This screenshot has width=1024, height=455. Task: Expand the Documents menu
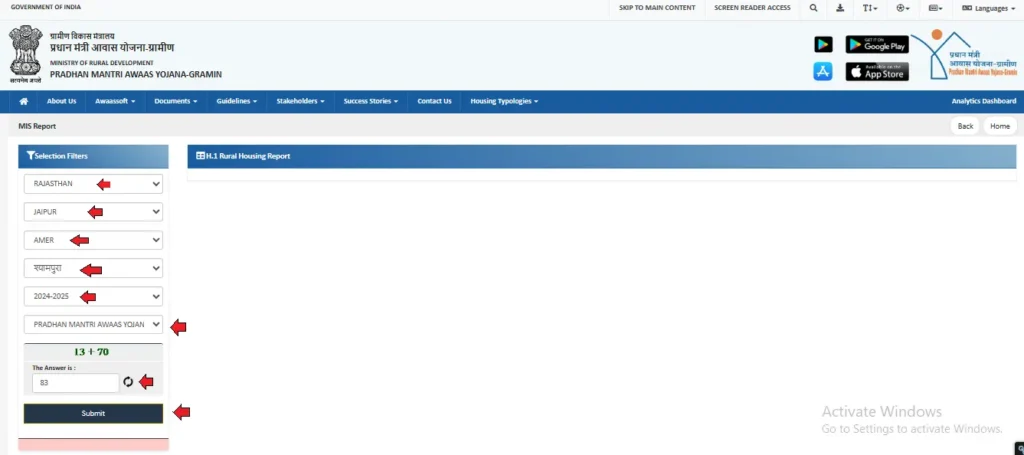(176, 101)
